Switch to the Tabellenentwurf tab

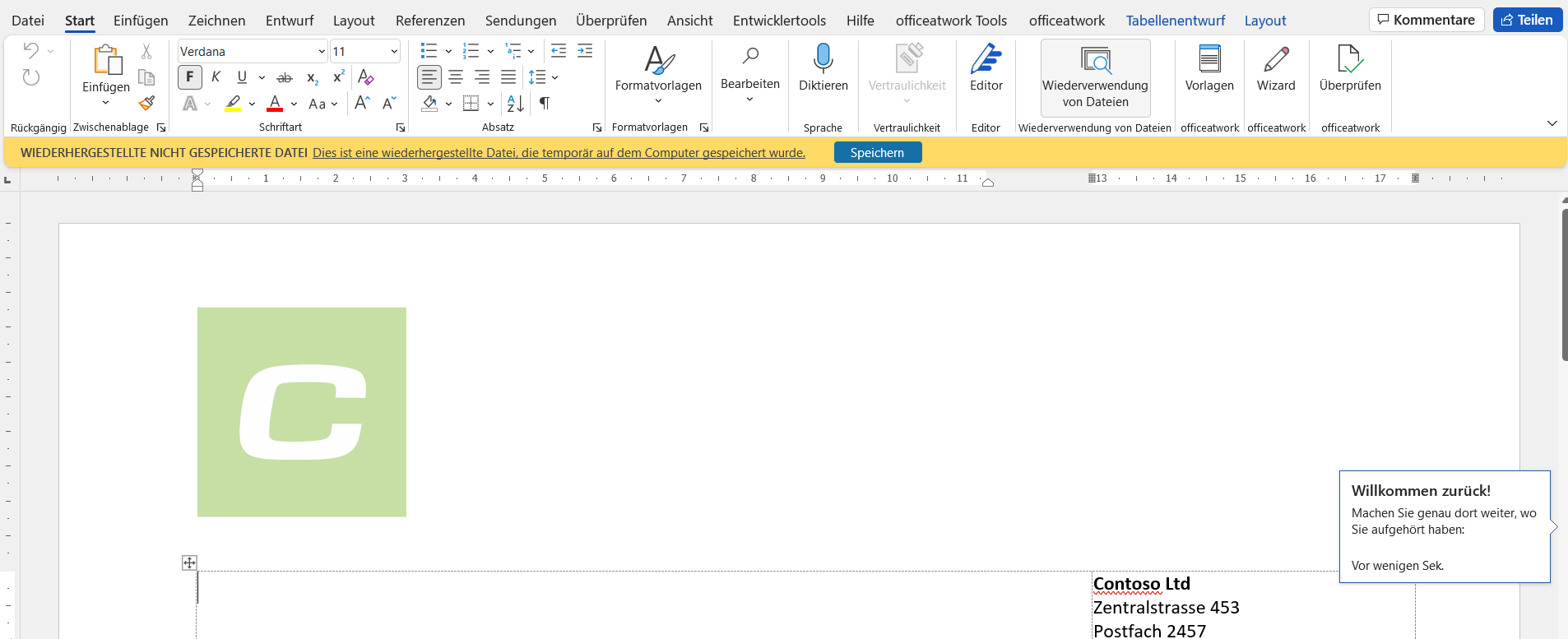(x=1176, y=21)
